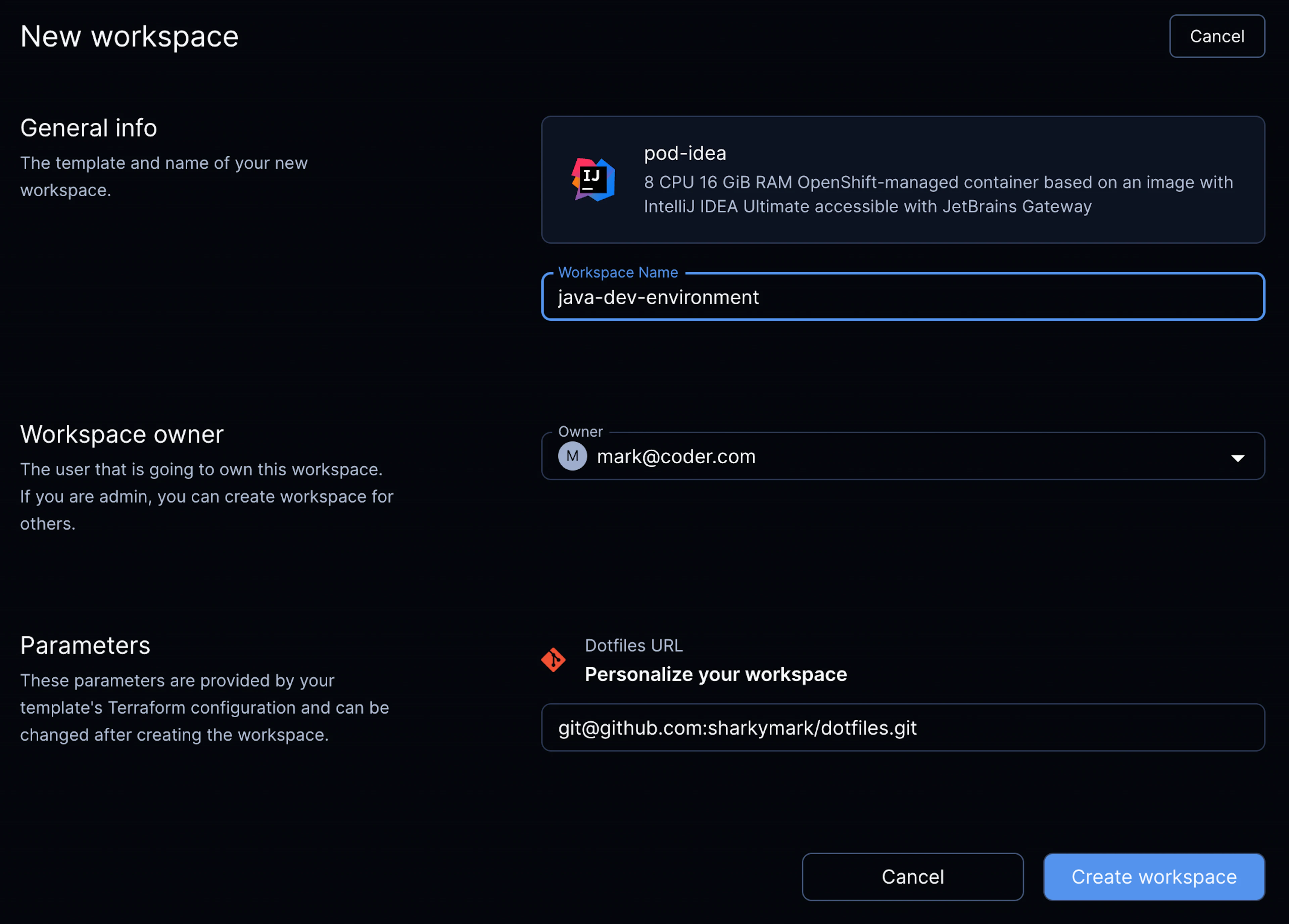Click the "Parameters" section heading

85,645
